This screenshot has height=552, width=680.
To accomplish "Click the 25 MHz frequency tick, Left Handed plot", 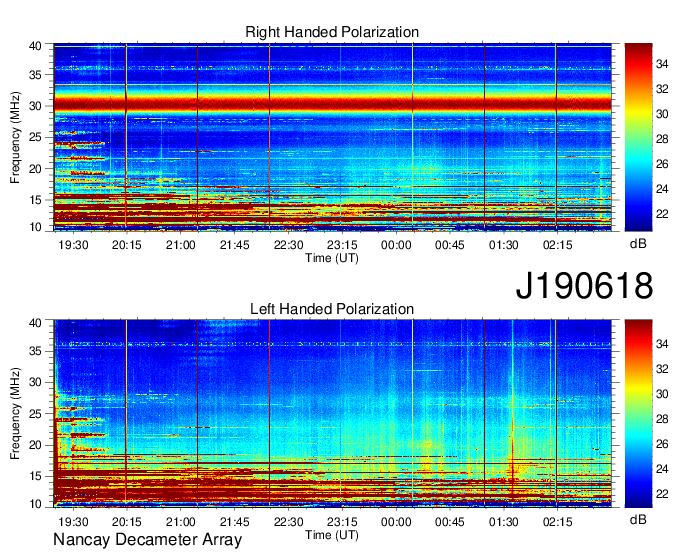I will pos(35,414).
